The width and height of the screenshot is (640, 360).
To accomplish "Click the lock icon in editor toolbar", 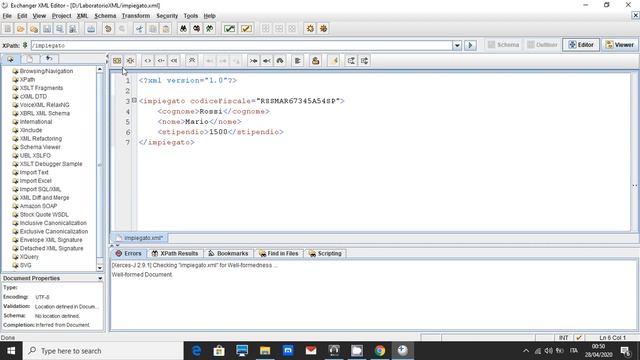I will [316, 61].
